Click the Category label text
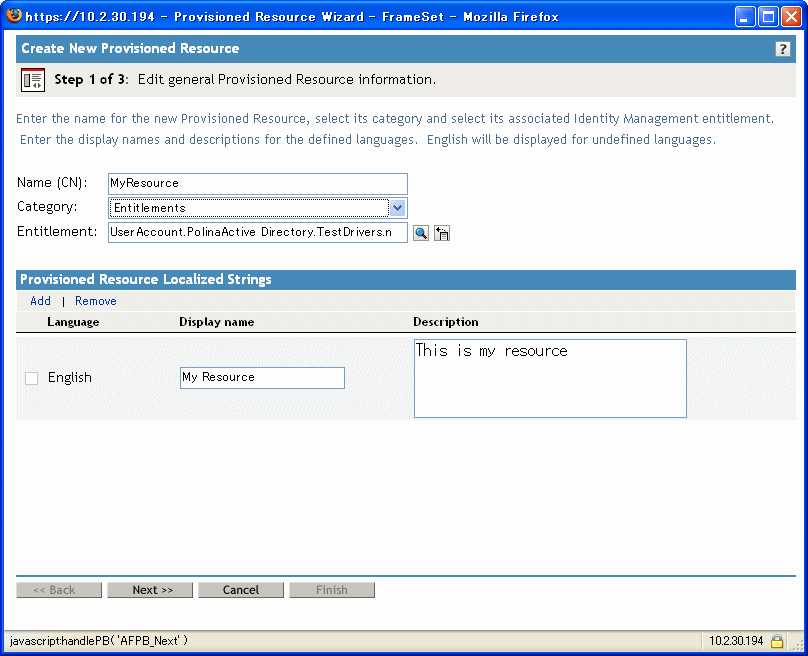Viewport: 808px width, 656px height. tap(47, 207)
